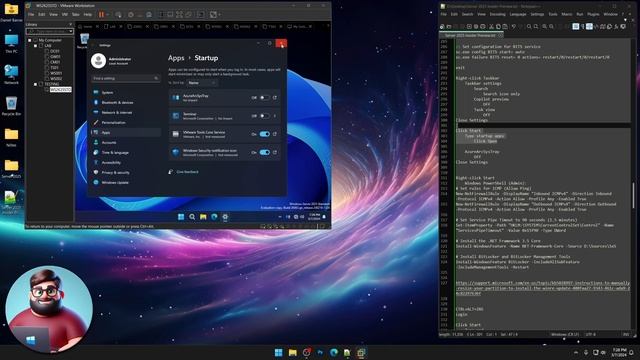
Task: Click the host taskbar clock
Action: click(619, 353)
